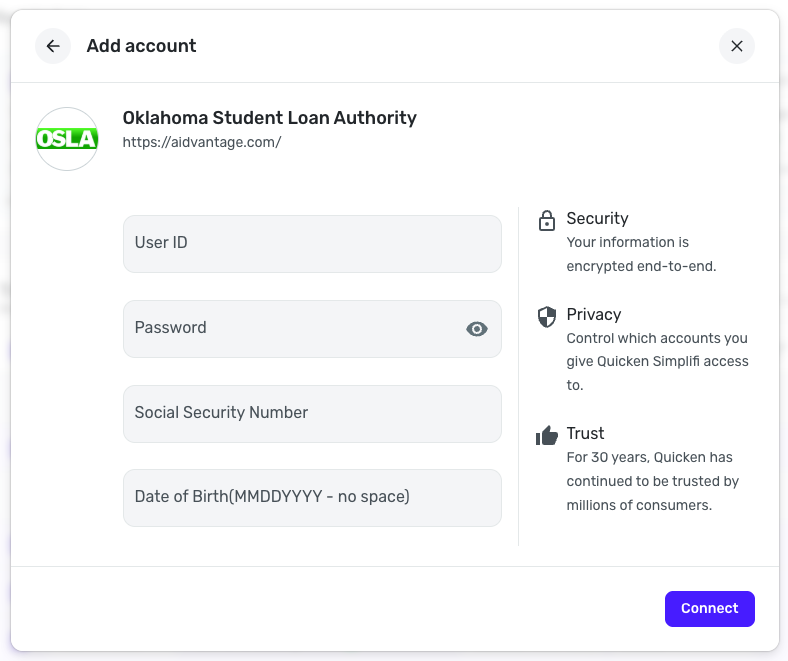This screenshot has width=788, height=661.
Task: Click the Quicken Simplifi access description
Action: coord(657,361)
